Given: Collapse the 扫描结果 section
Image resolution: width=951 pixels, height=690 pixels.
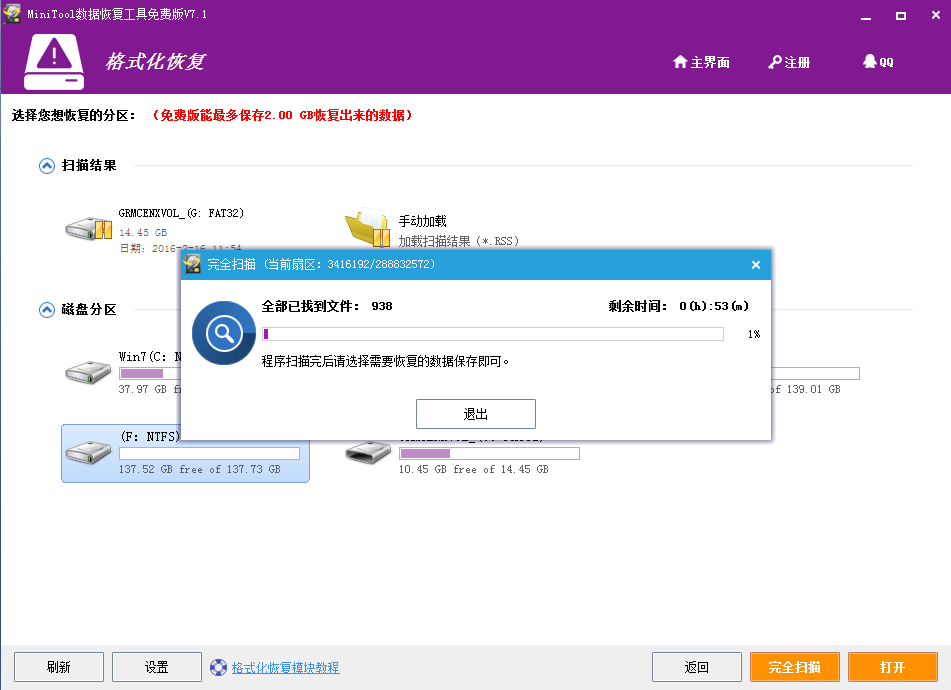Looking at the screenshot, I should tap(47, 166).
